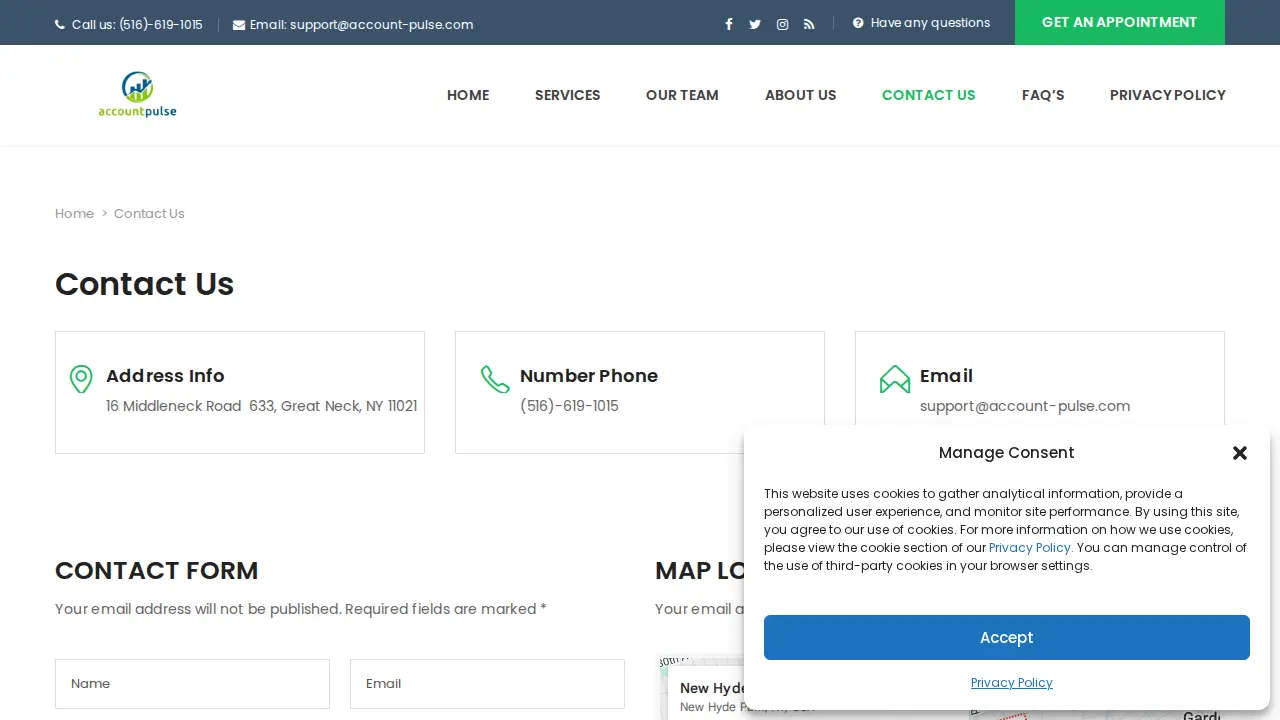Select the Contact Us menu item
This screenshot has width=1280, height=720.
(929, 95)
